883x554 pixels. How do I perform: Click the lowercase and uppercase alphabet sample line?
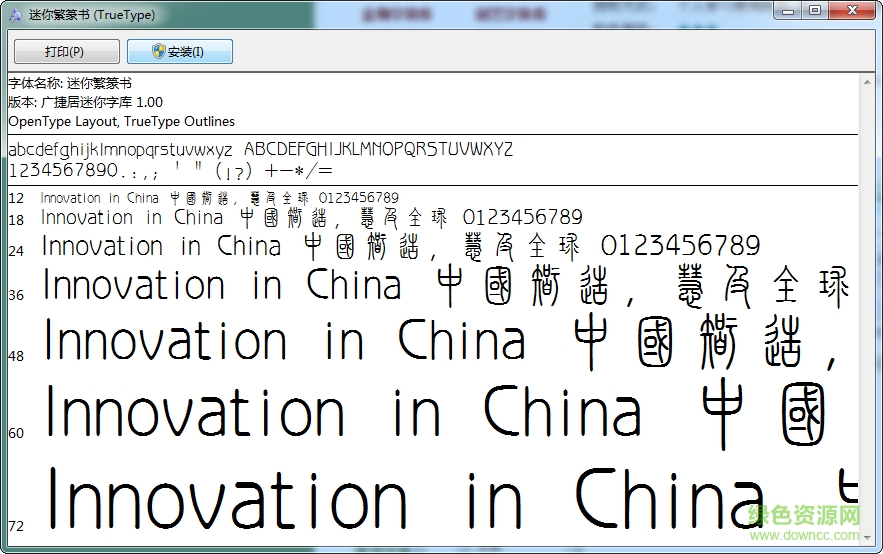(260, 149)
